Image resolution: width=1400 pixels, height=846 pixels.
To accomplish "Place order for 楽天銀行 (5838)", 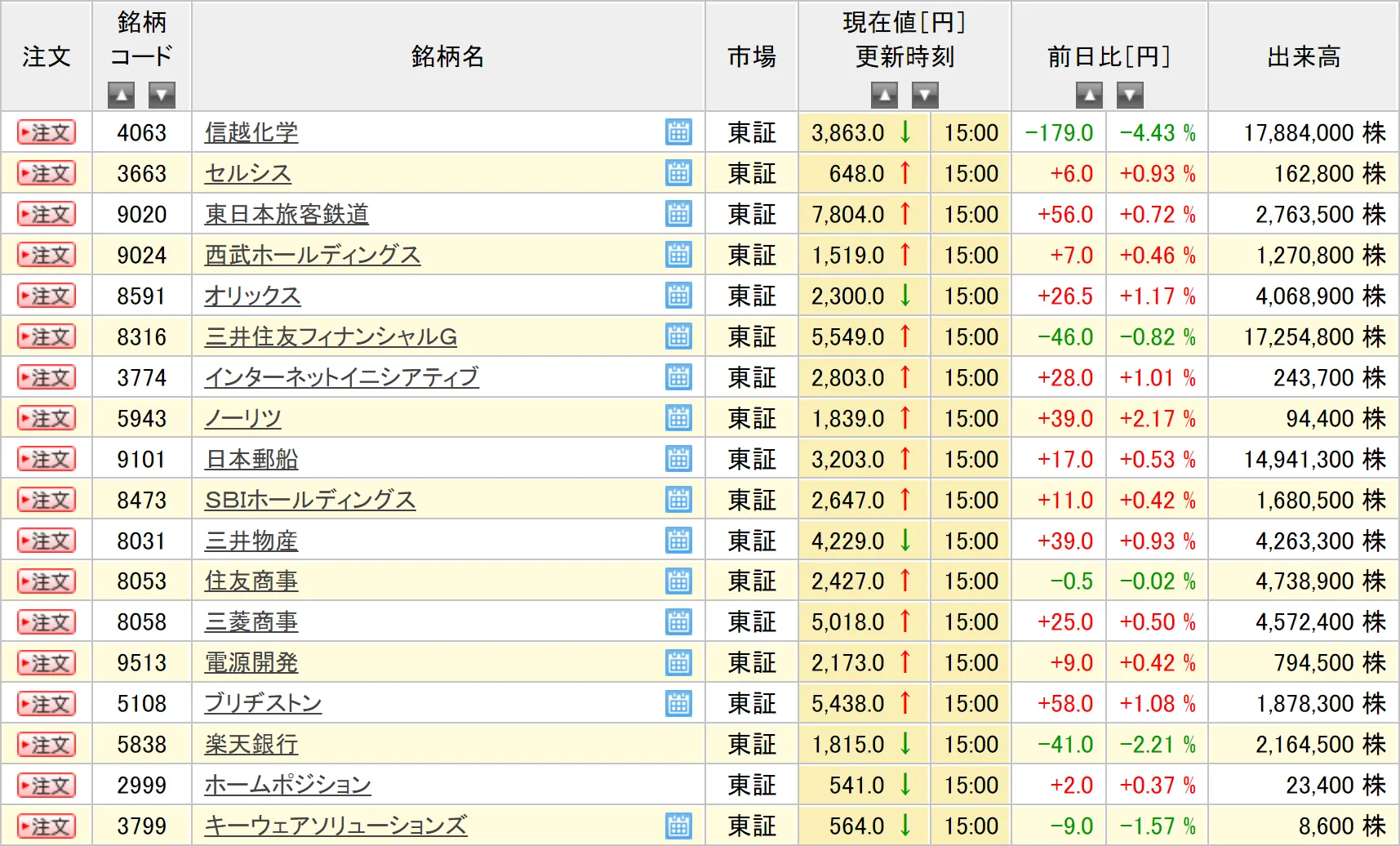I will (47, 745).
